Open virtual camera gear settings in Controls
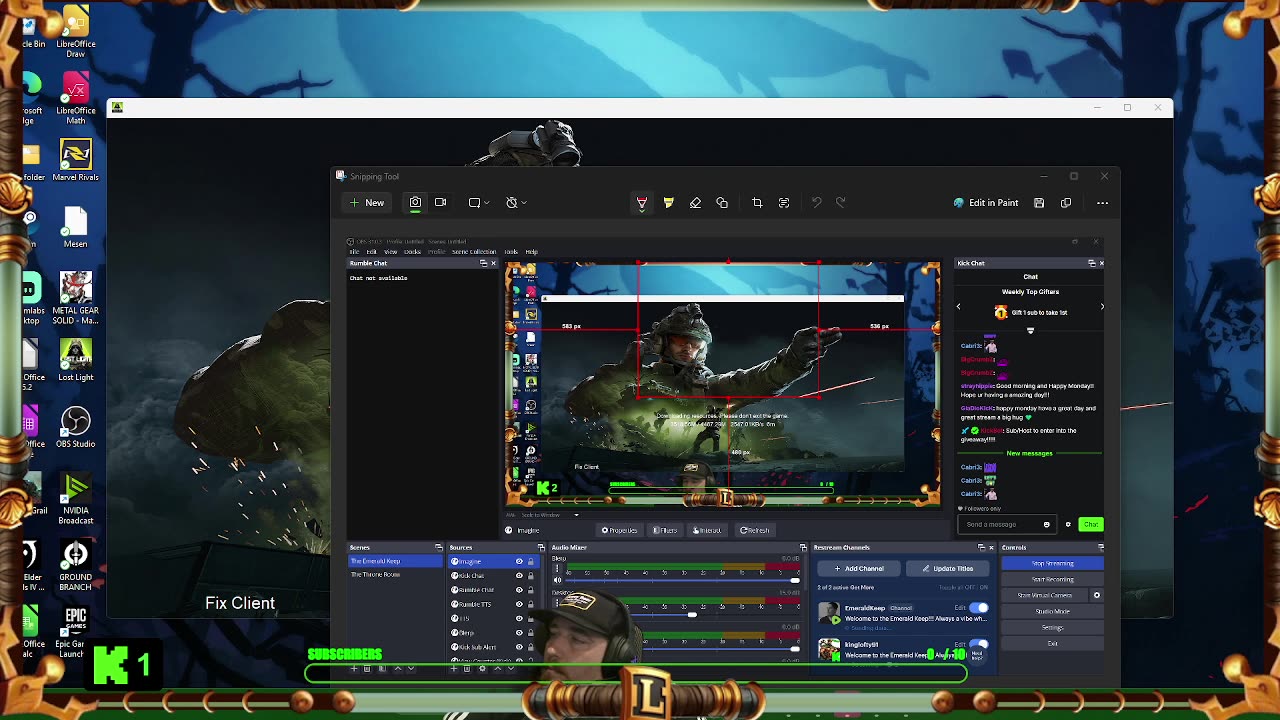Image resolution: width=1280 pixels, height=720 pixels. (1097, 595)
